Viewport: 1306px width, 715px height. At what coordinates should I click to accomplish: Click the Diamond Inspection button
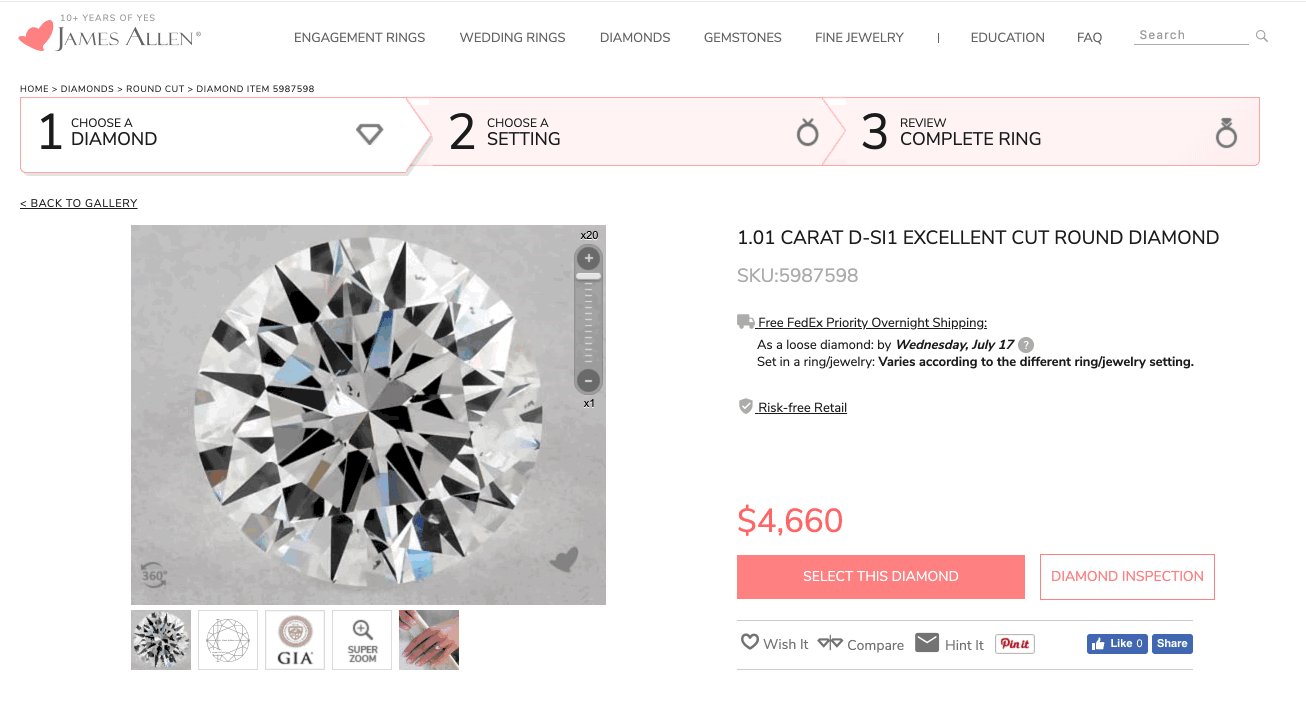tap(1127, 577)
